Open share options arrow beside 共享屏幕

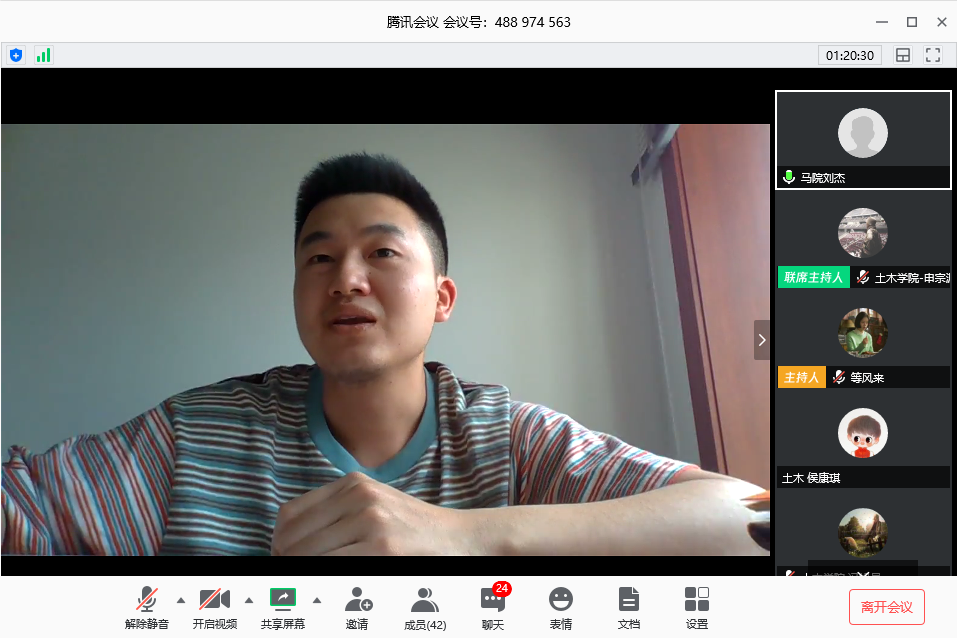click(x=317, y=601)
